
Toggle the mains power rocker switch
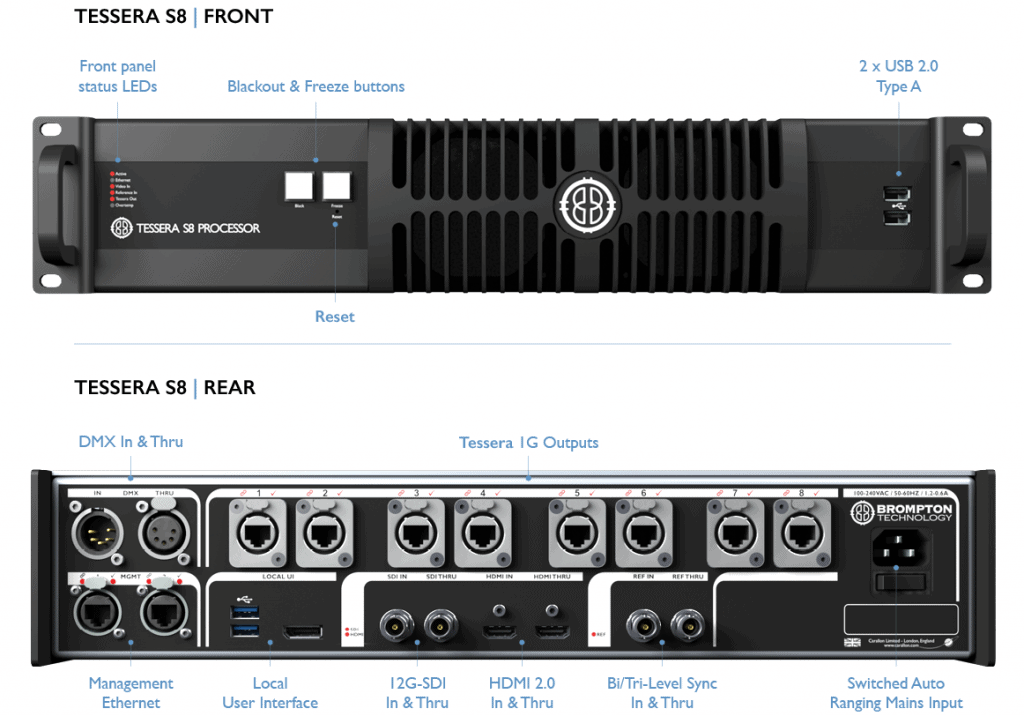896,582
